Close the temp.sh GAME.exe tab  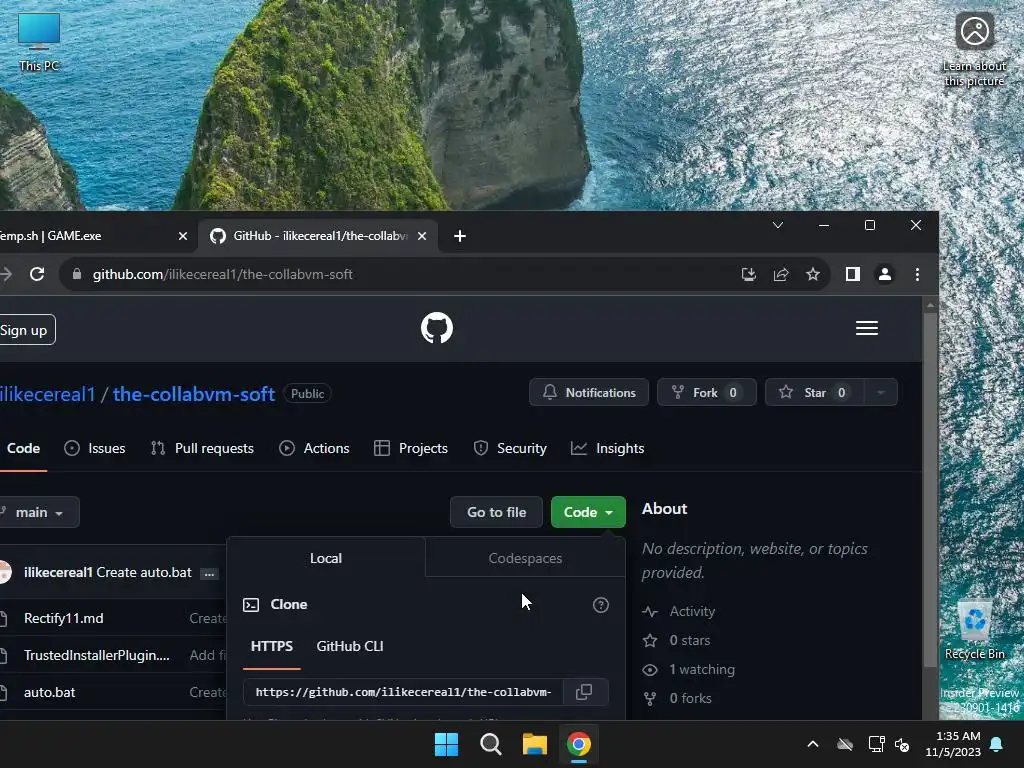(x=183, y=236)
